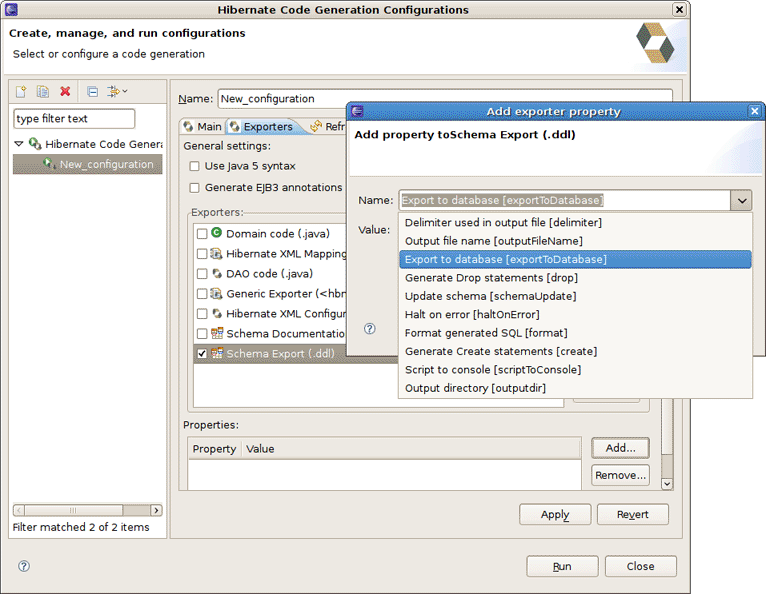
Task: Click the New launch configuration icon
Action: click(22, 91)
